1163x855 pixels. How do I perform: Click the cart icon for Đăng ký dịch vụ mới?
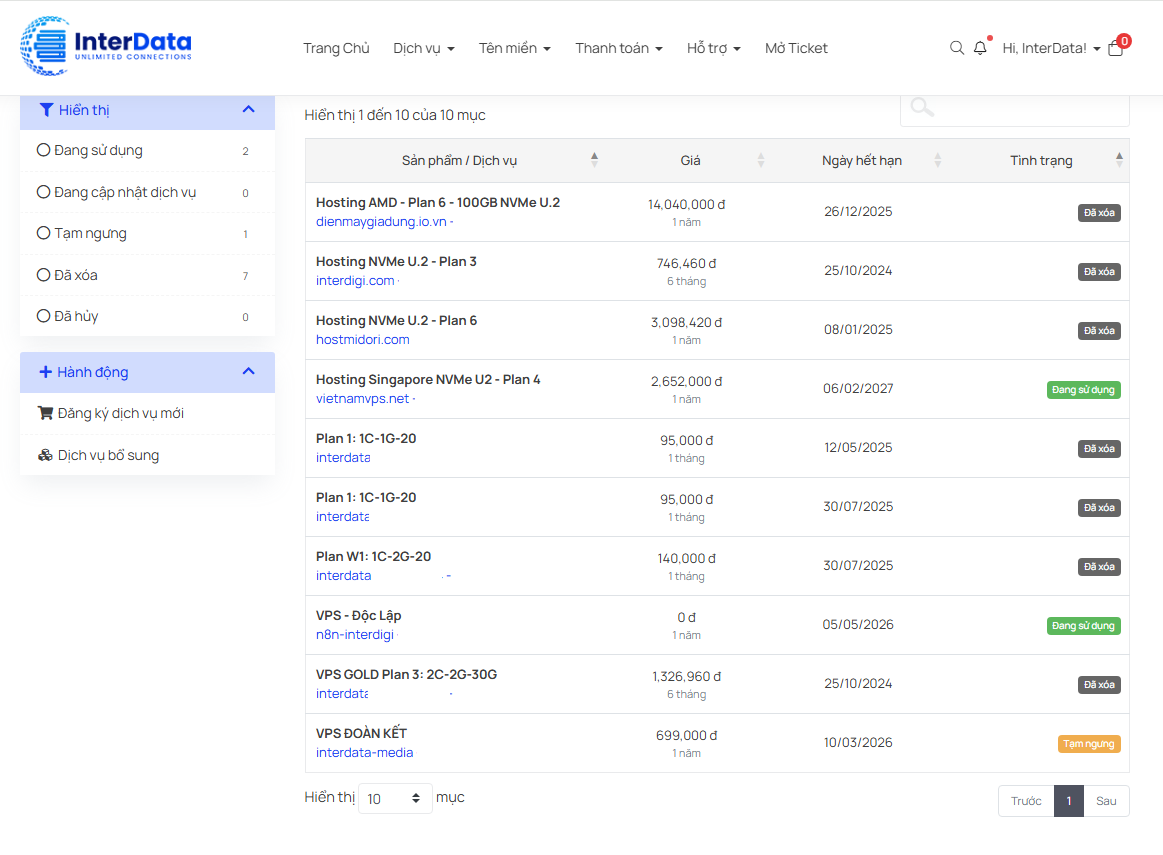(45, 413)
